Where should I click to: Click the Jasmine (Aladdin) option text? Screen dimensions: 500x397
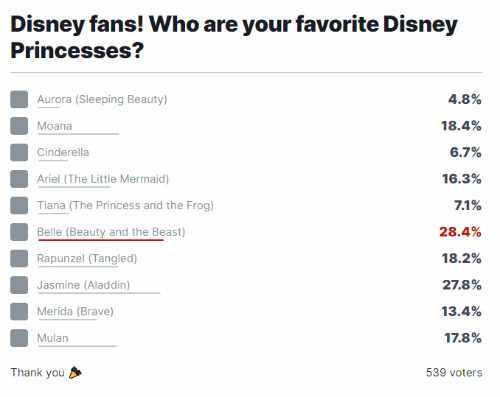coord(83,285)
